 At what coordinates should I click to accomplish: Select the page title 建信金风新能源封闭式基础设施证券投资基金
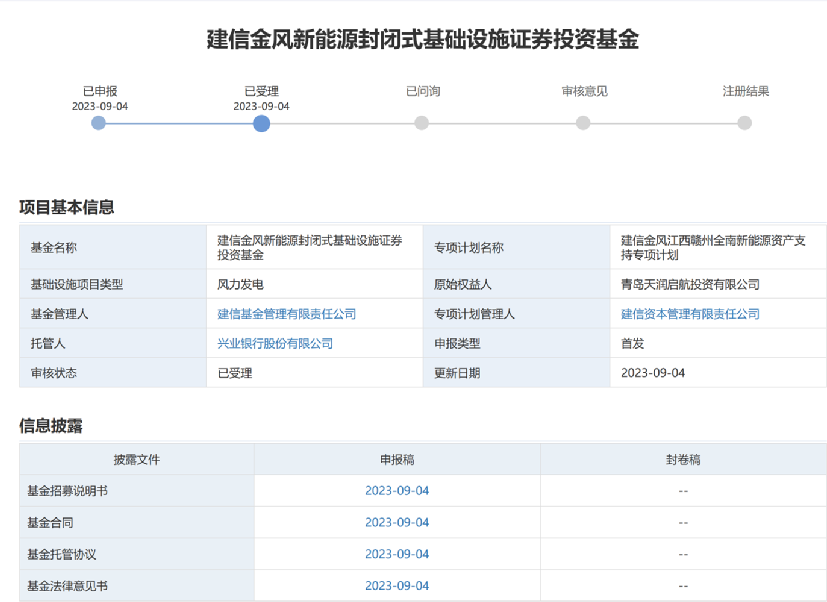pyautogui.click(x=422, y=40)
